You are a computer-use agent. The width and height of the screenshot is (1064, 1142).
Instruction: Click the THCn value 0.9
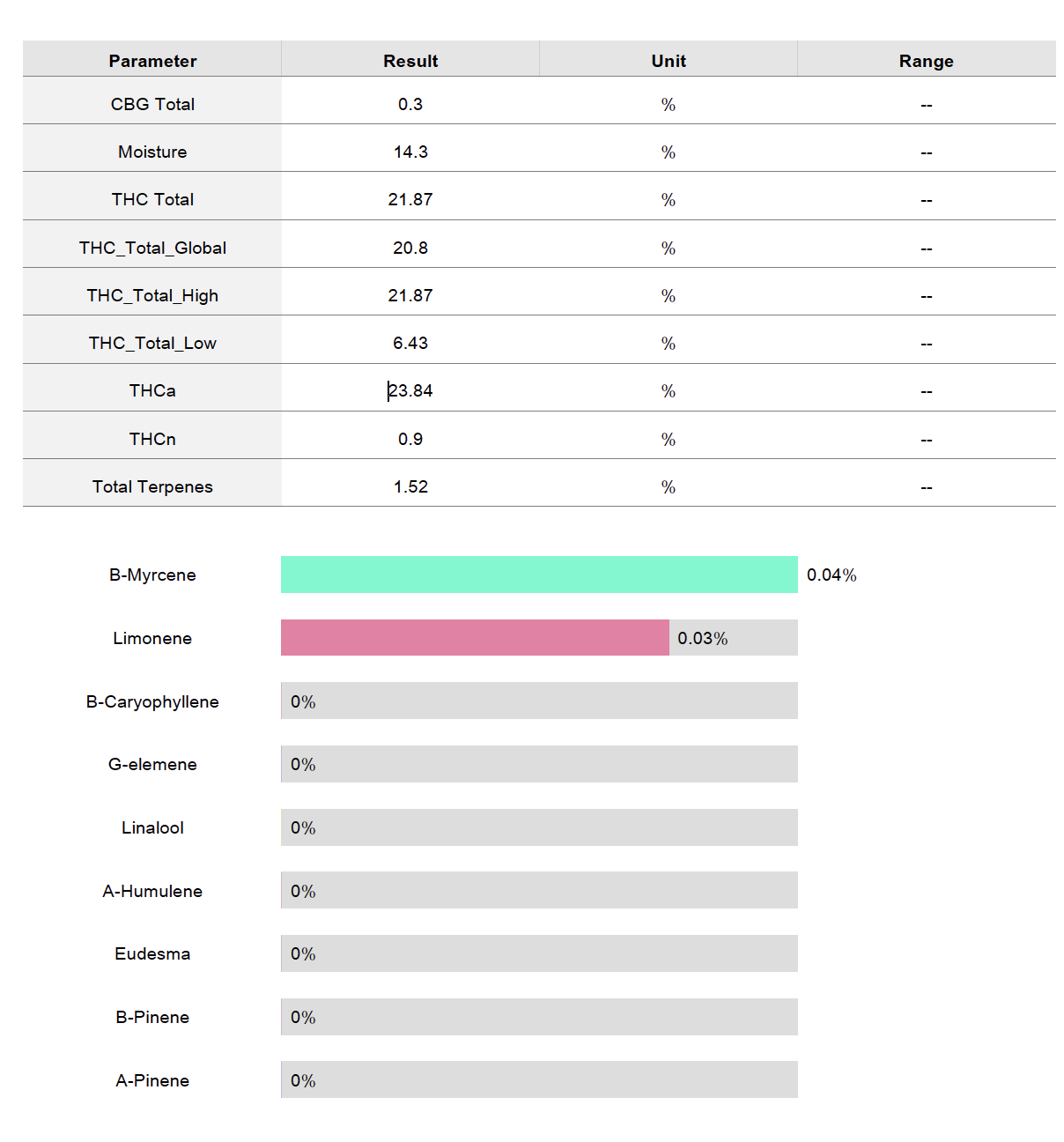[410, 439]
